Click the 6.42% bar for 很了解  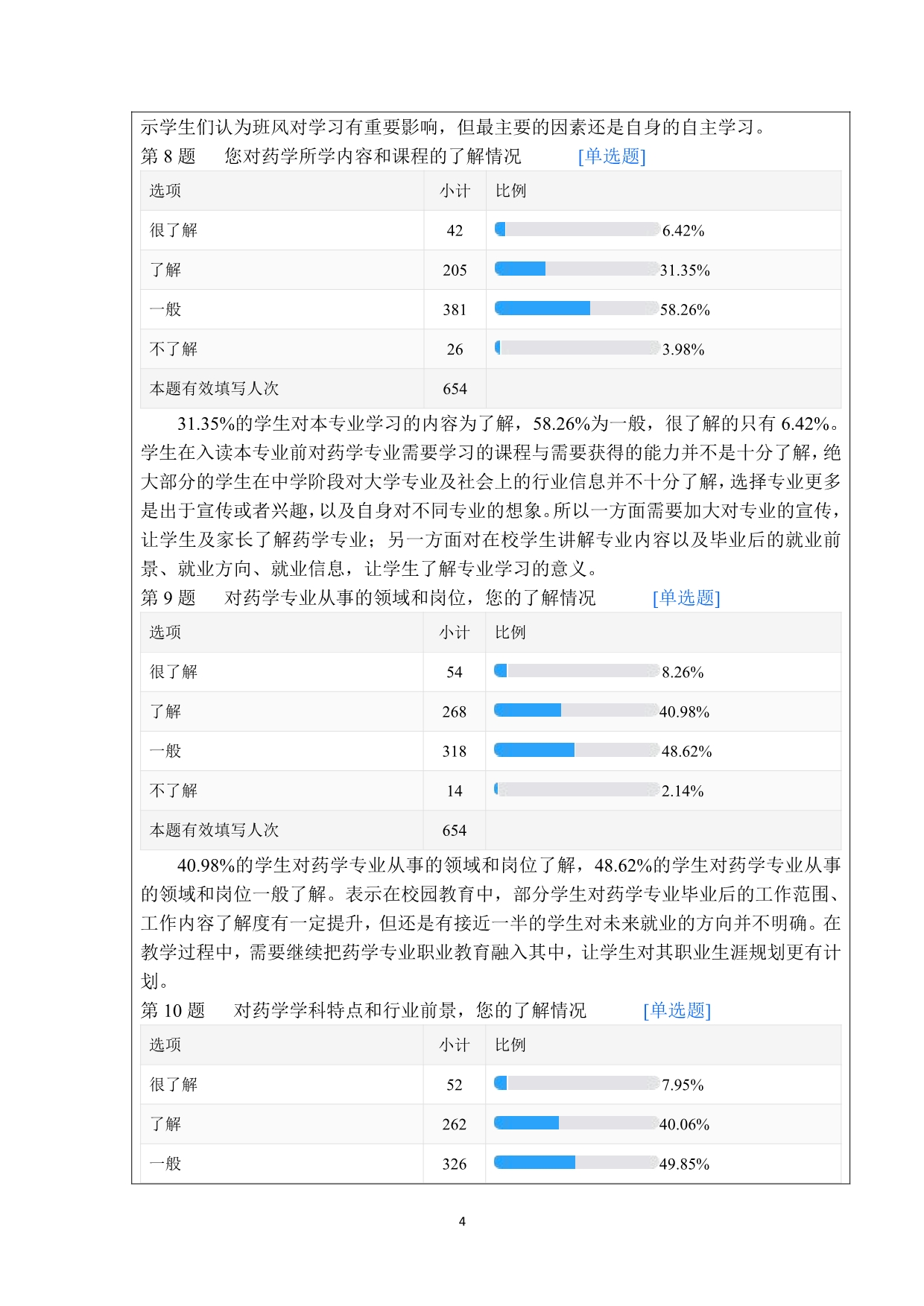(x=577, y=229)
